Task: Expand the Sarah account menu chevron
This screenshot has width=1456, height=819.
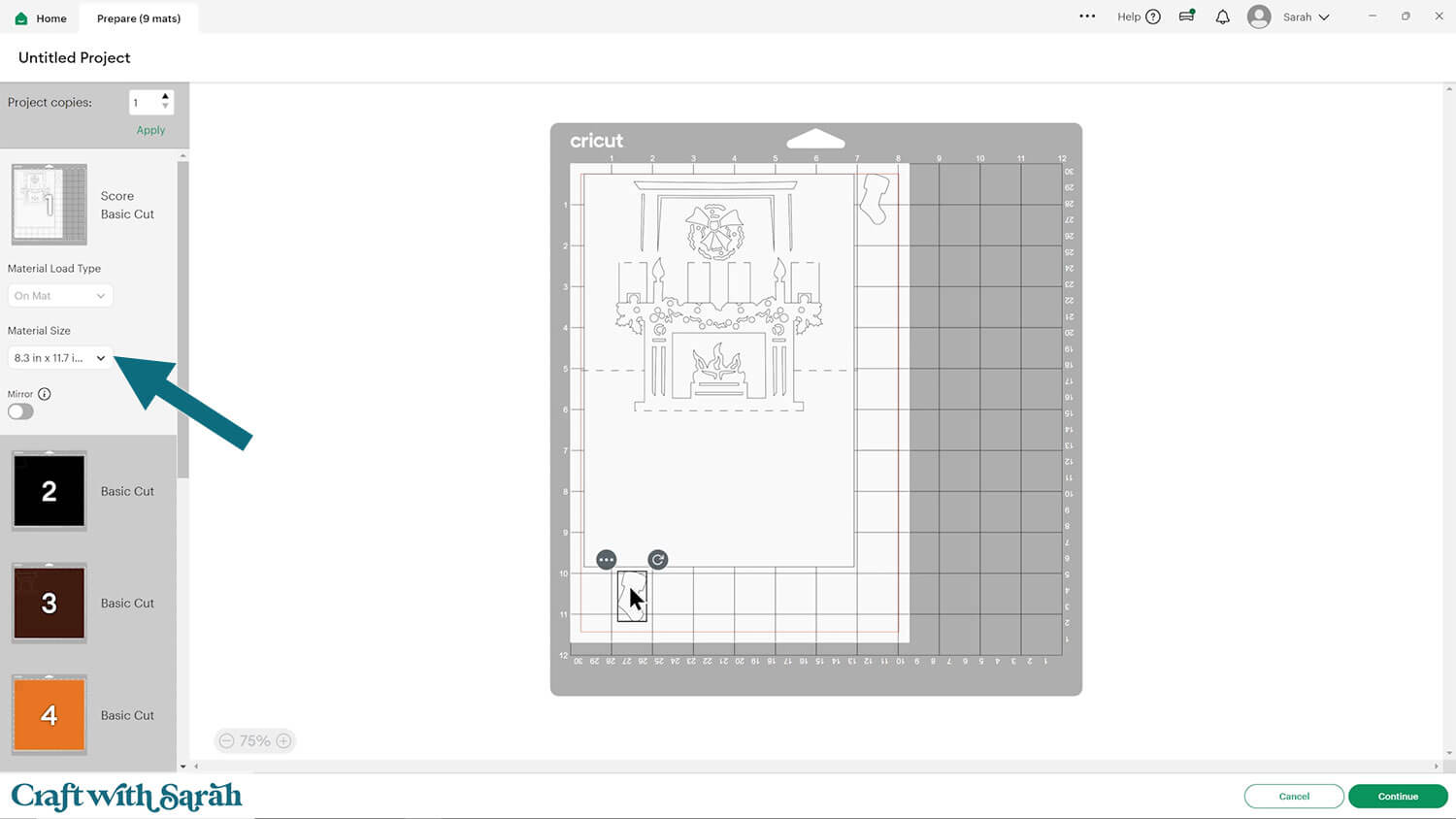Action: [x=1323, y=16]
